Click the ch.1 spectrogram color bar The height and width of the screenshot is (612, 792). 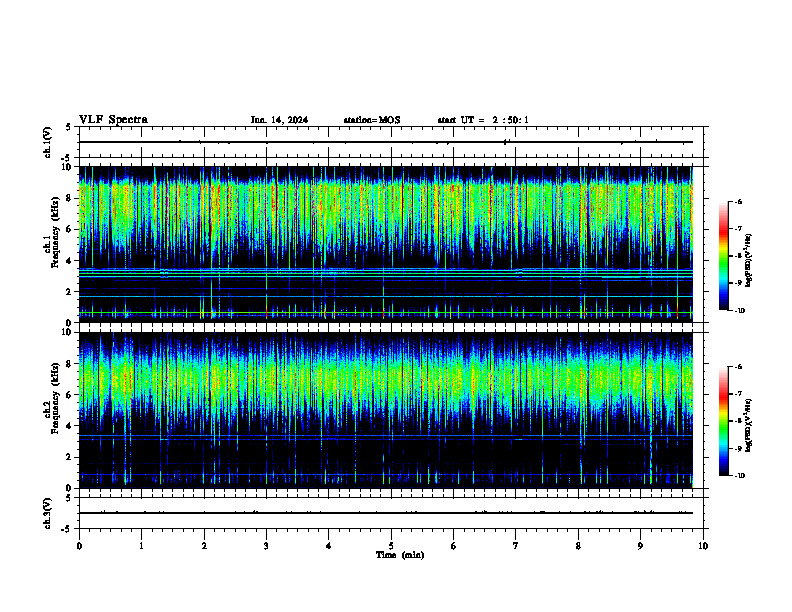[723, 256]
